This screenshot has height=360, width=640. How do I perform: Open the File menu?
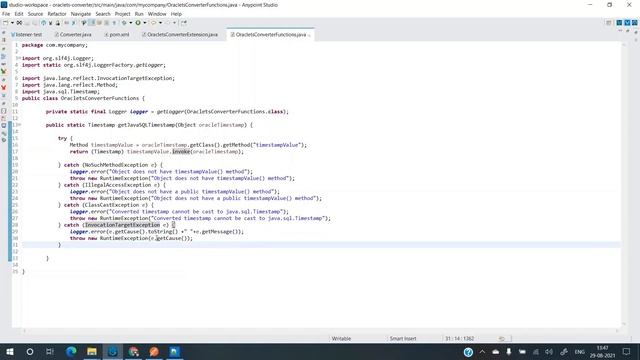(6, 14)
